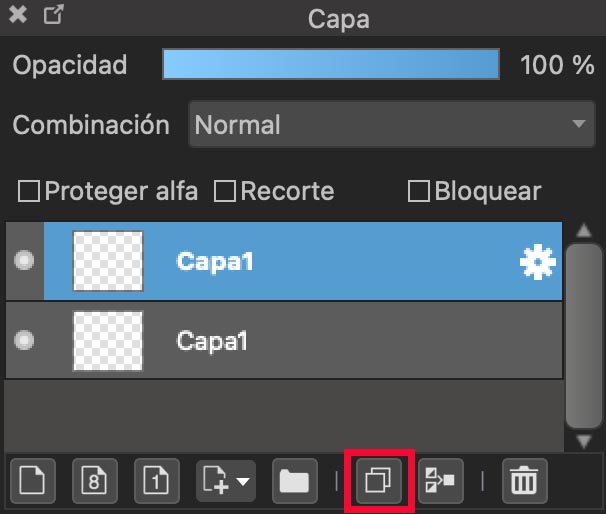Open the Combinación blend mode dropdown
606x514 pixels.
392,124
